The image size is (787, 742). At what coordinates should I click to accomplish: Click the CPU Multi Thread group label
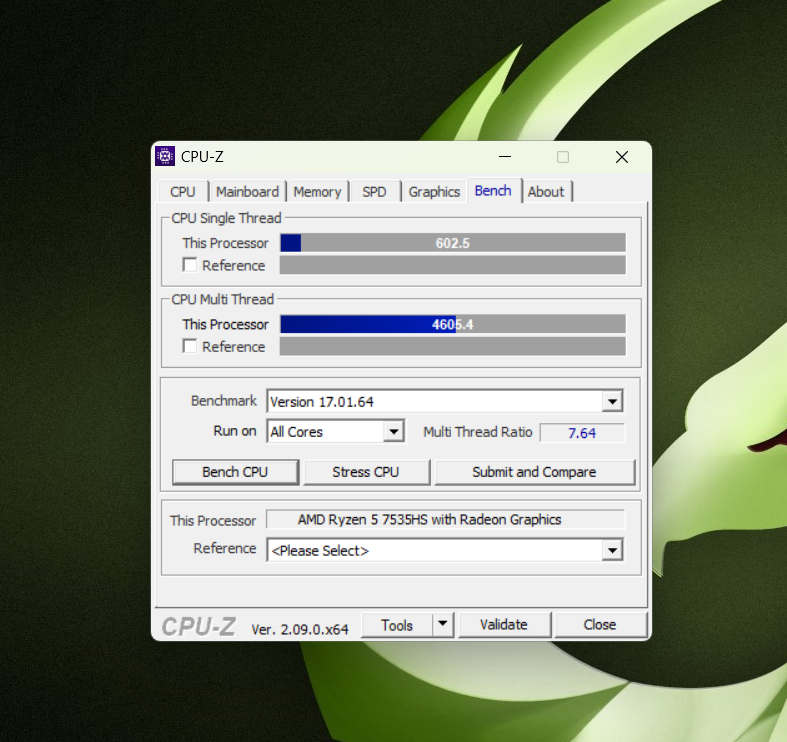coord(223,300)
